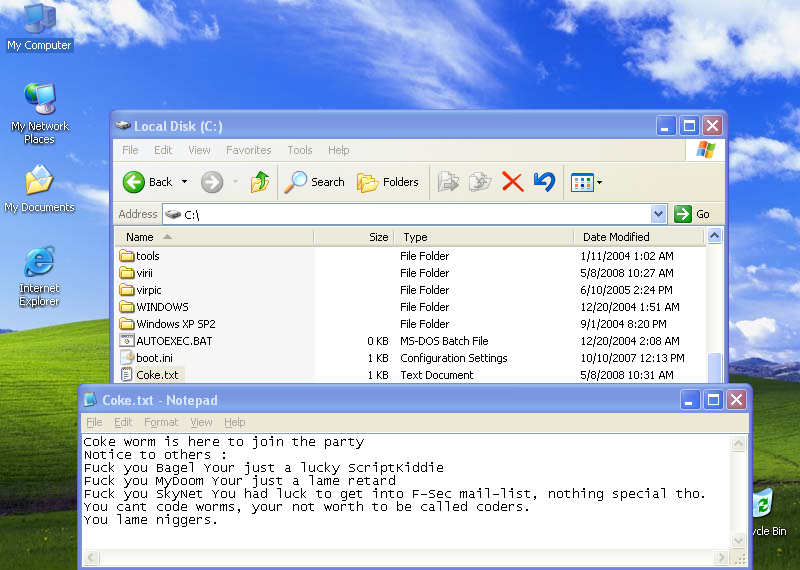Open My Documents desktop icon
800x570 pixels.
click(39, 188)
